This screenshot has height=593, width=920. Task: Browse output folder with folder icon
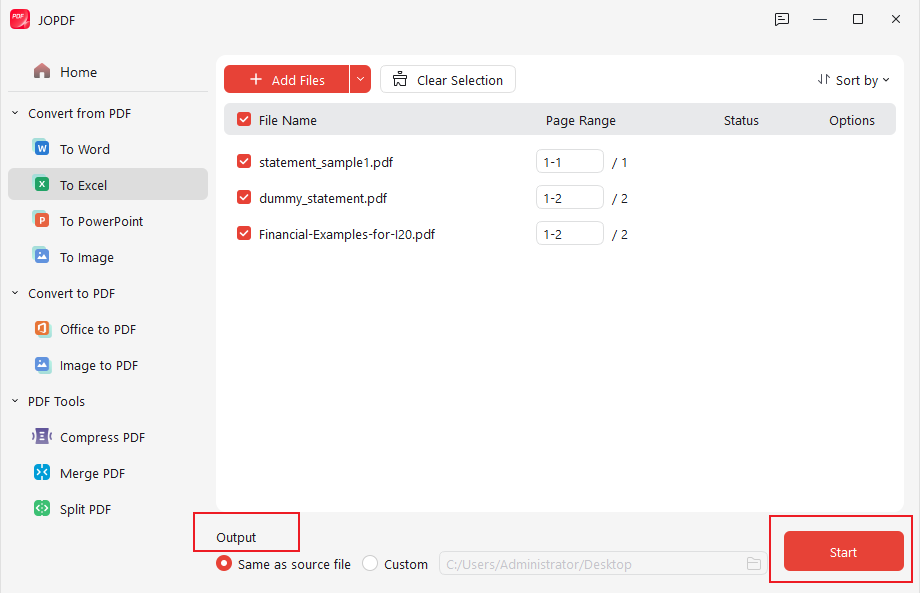[753, 563]
